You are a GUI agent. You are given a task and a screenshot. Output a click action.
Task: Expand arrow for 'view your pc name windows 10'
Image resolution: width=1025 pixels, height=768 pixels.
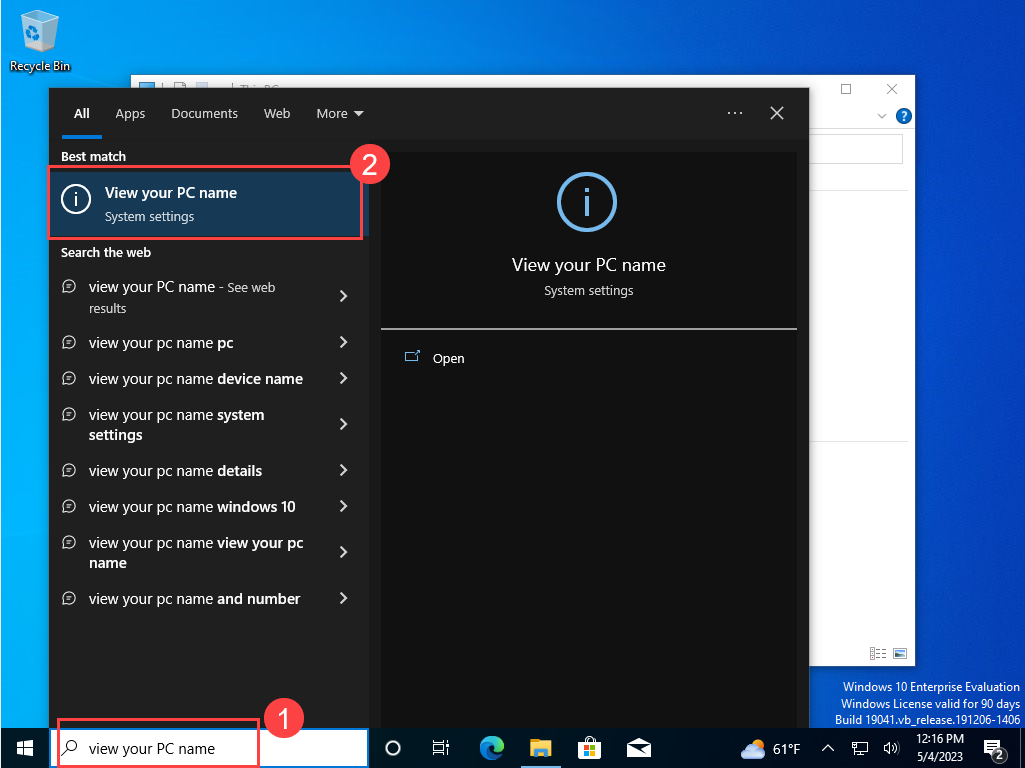344,507
